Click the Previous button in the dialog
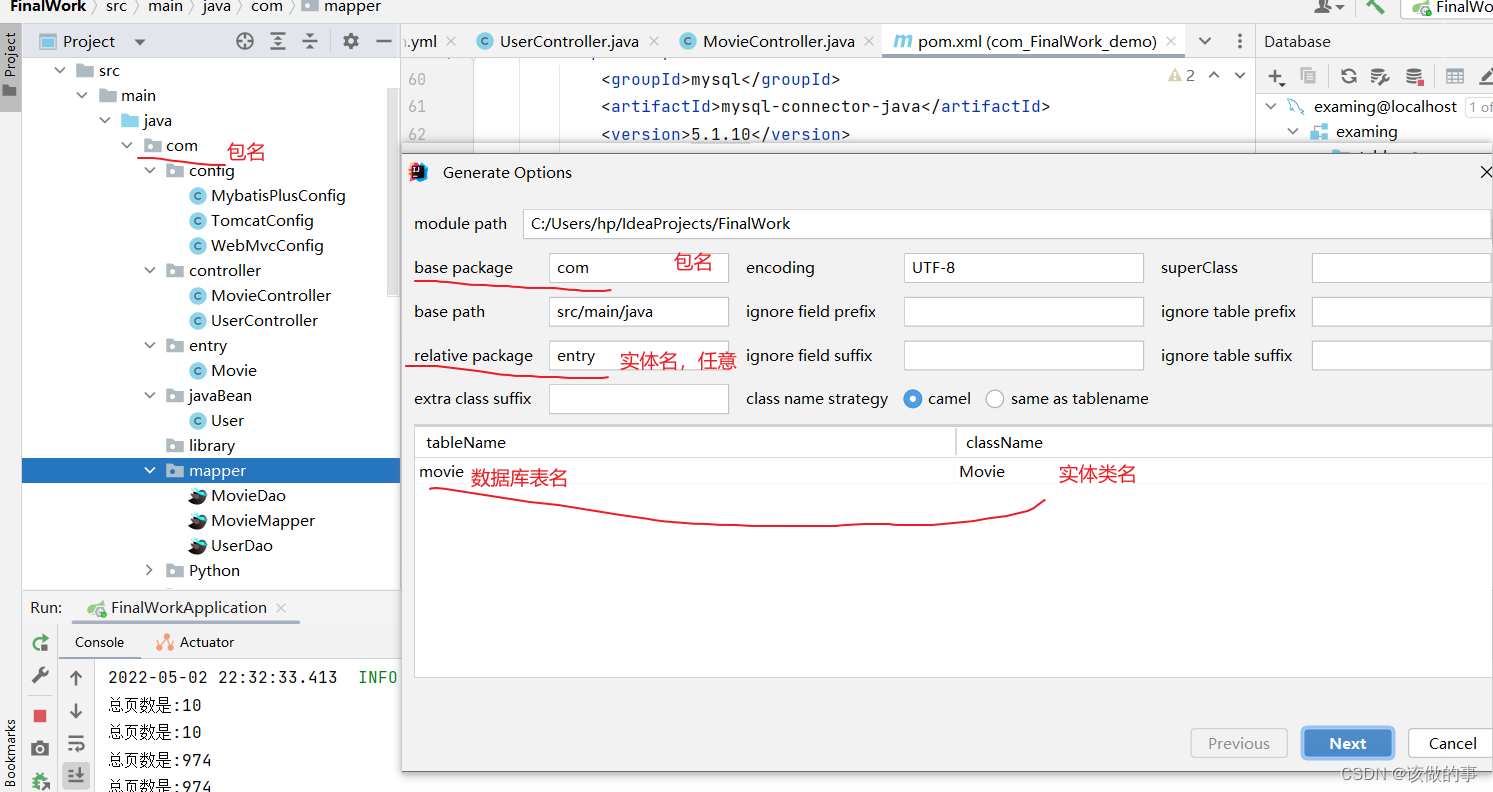This screenshot has width=1493, height=792. click(1238, 743)
